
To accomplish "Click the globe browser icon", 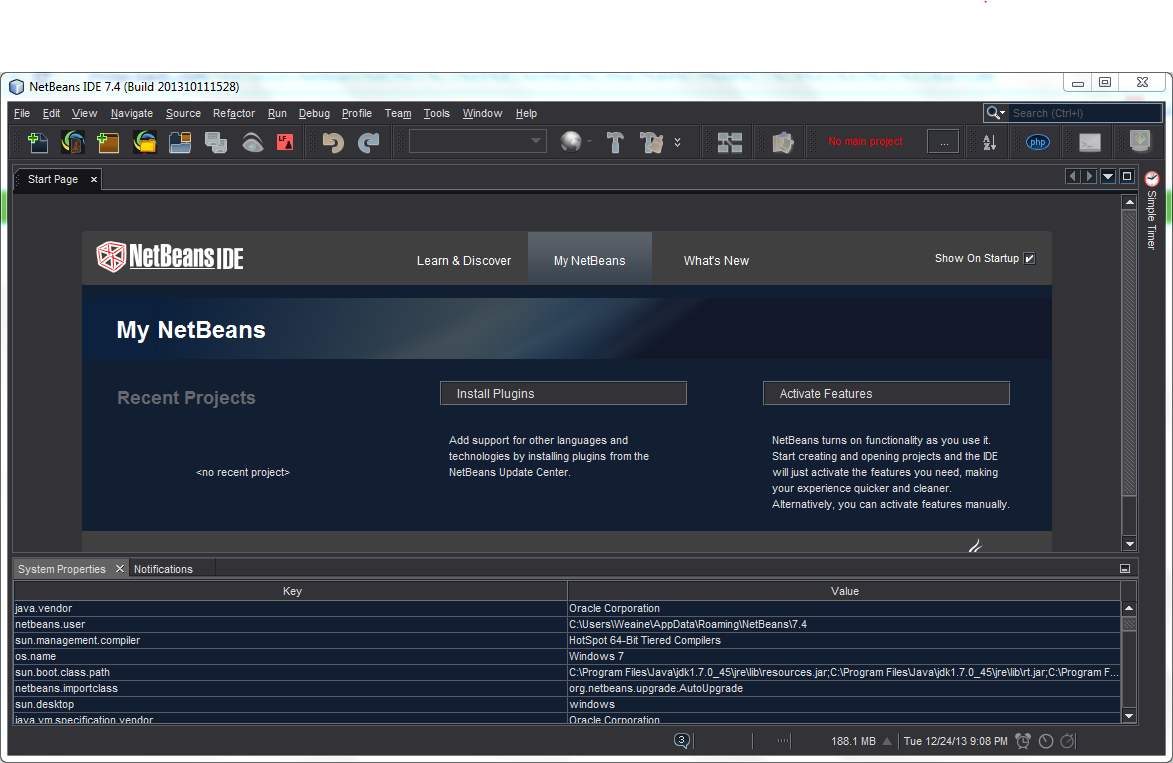I will (571, 141).
